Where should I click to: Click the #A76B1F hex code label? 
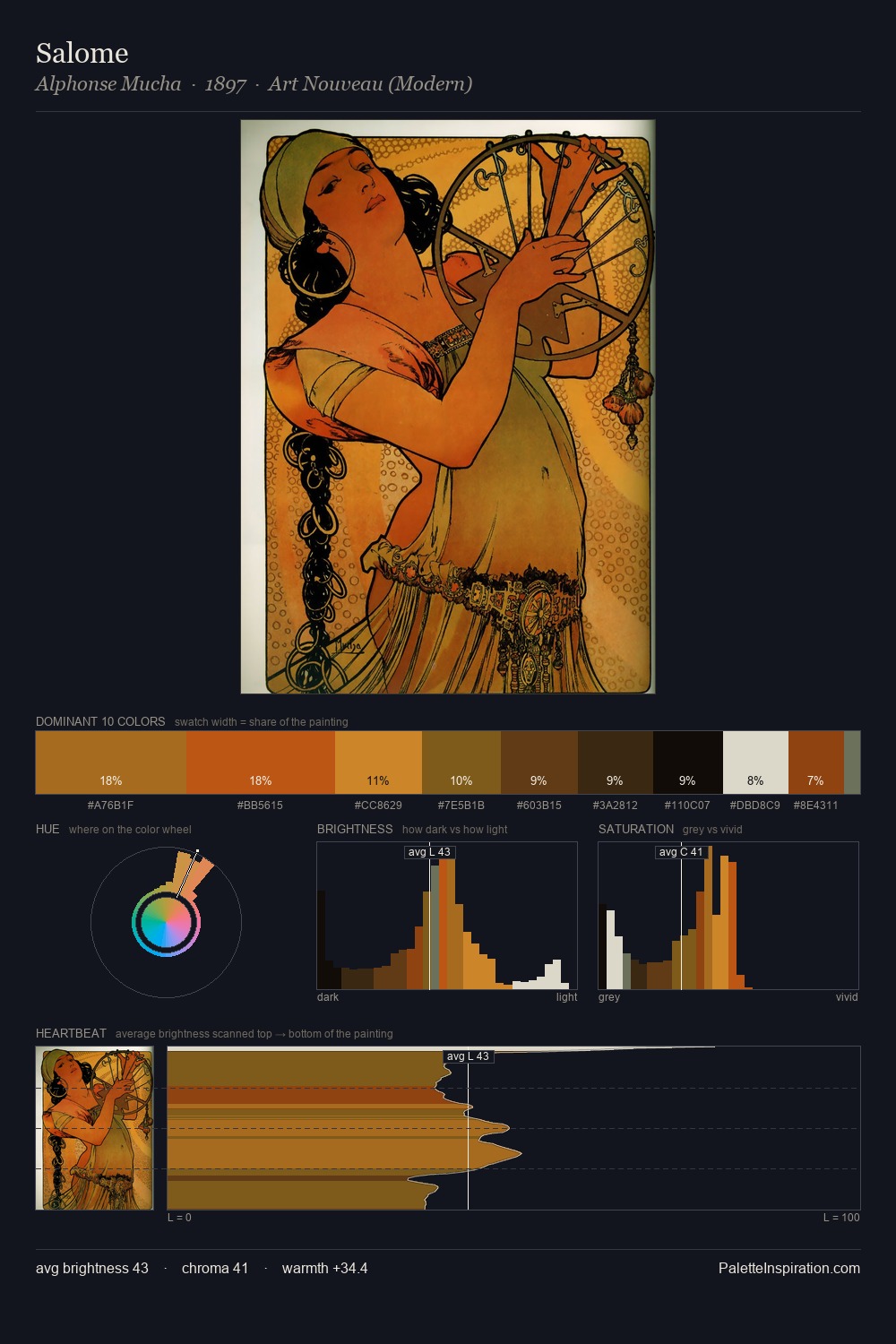[x=110, y=806]
